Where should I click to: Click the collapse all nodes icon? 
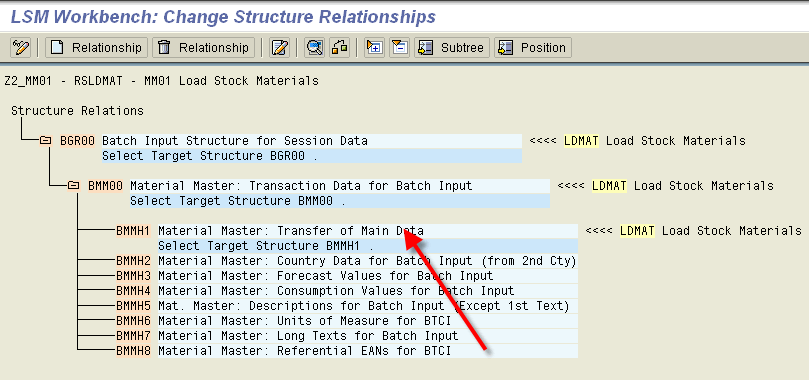[400, 47]
